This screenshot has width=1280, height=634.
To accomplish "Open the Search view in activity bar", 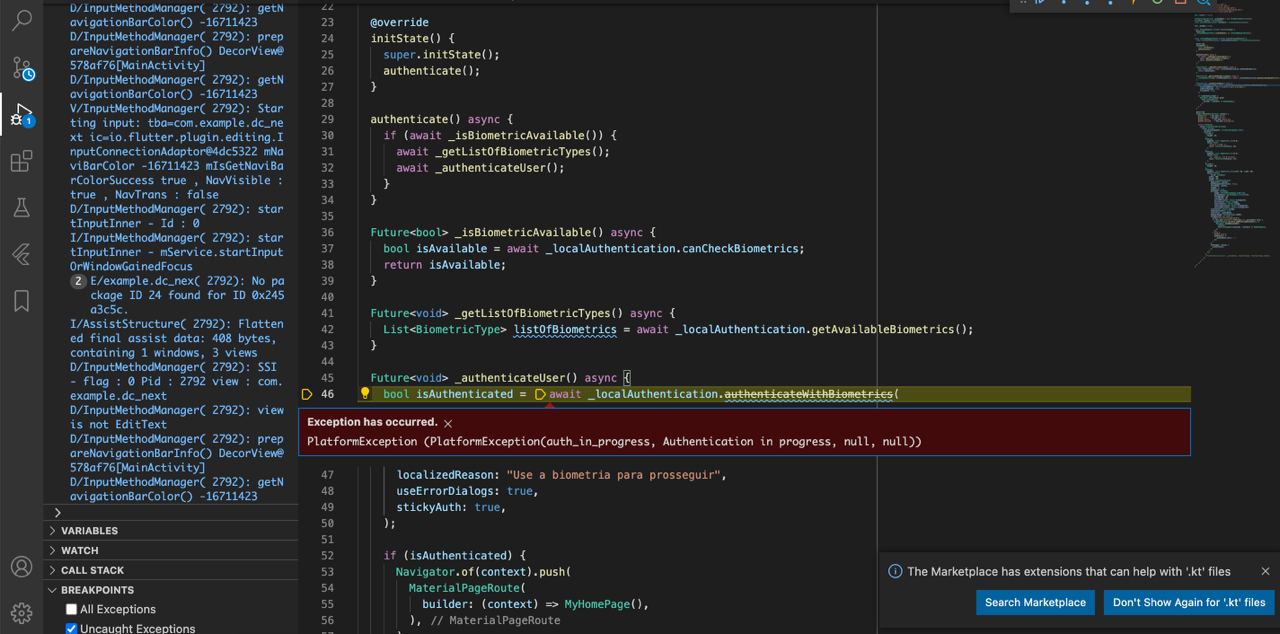I will point(21,20).
